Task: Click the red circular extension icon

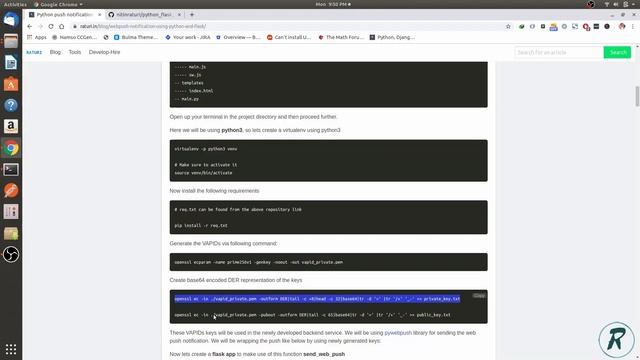Action: click(x=586, y=27)
